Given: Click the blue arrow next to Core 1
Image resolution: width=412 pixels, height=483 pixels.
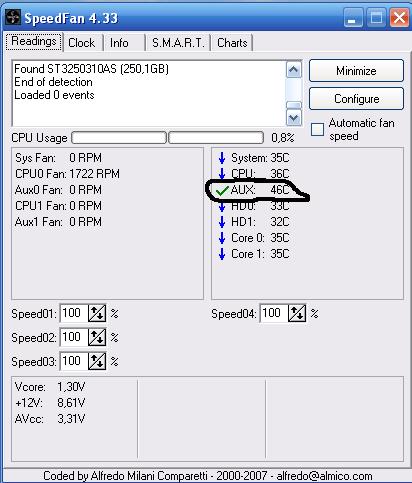Looking at the screenshot, I should click(x=222, y=254).
